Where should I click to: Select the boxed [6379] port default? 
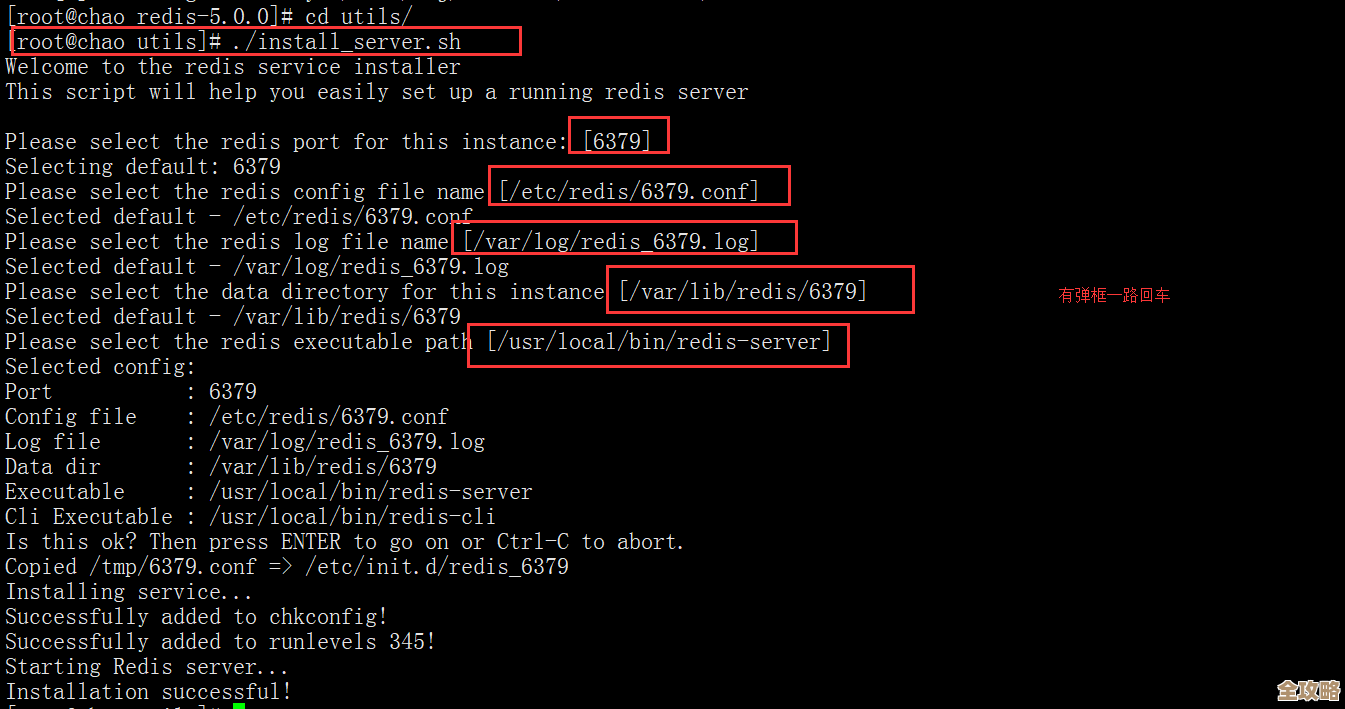(617, 141)
